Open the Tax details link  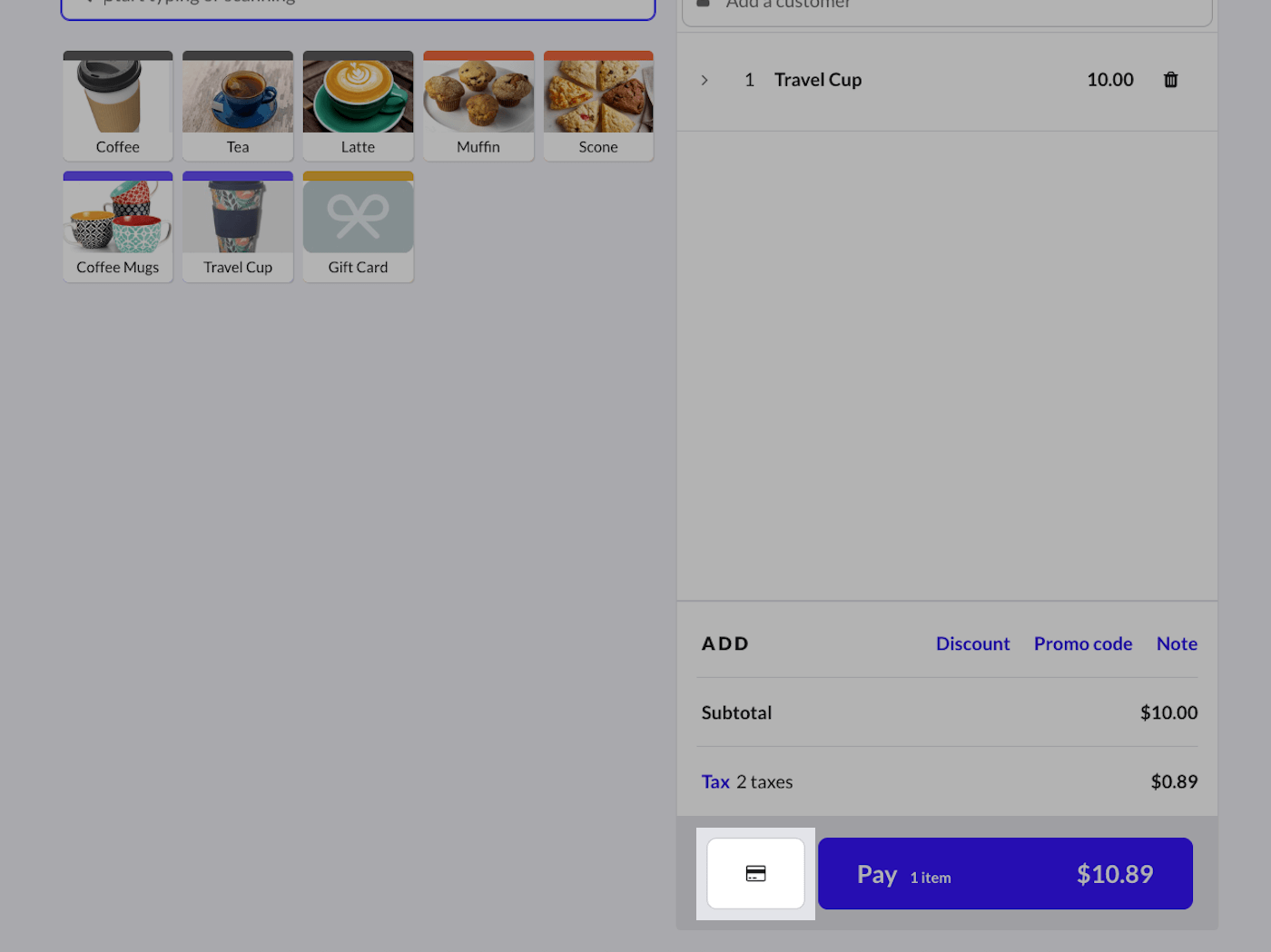(x=715, y=781)
